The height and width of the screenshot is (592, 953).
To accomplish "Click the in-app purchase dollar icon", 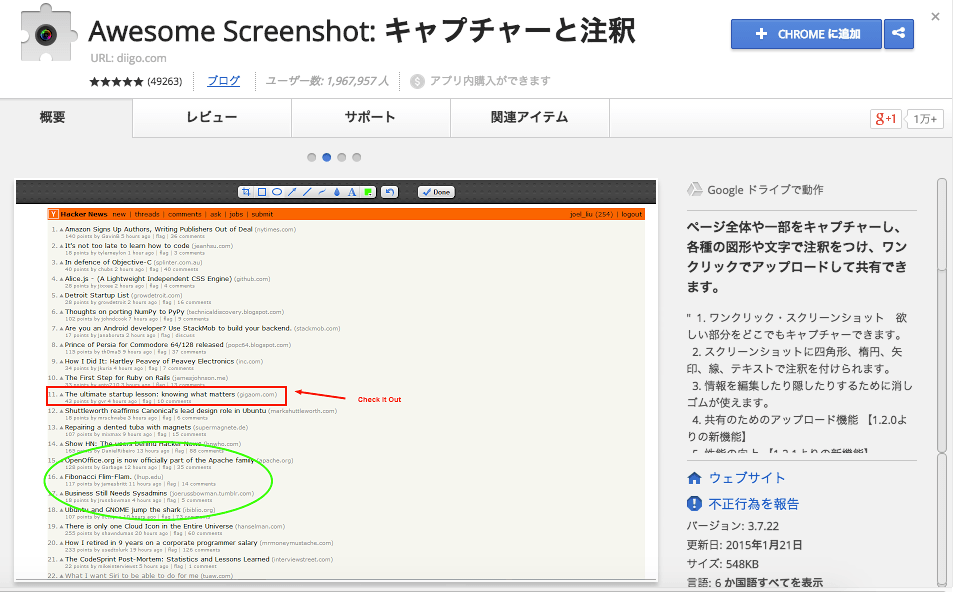I will click(x=417, y=81).
